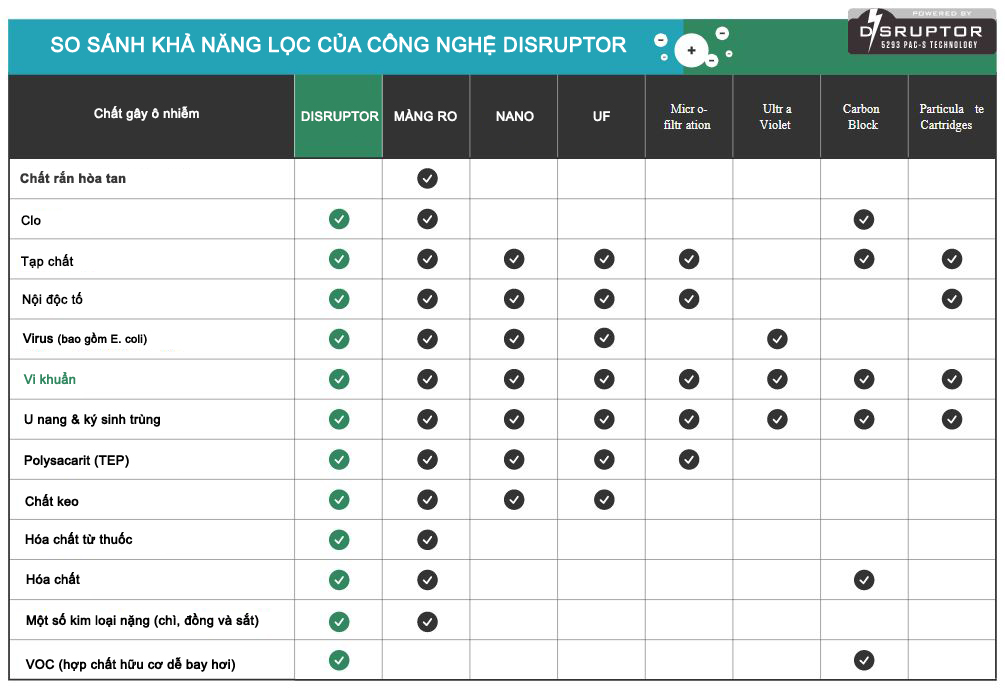Screen dimensions: 1005x688
Task: Click the 'U nang & ký sinh trùng' label
Action: [x=92, y=419]
